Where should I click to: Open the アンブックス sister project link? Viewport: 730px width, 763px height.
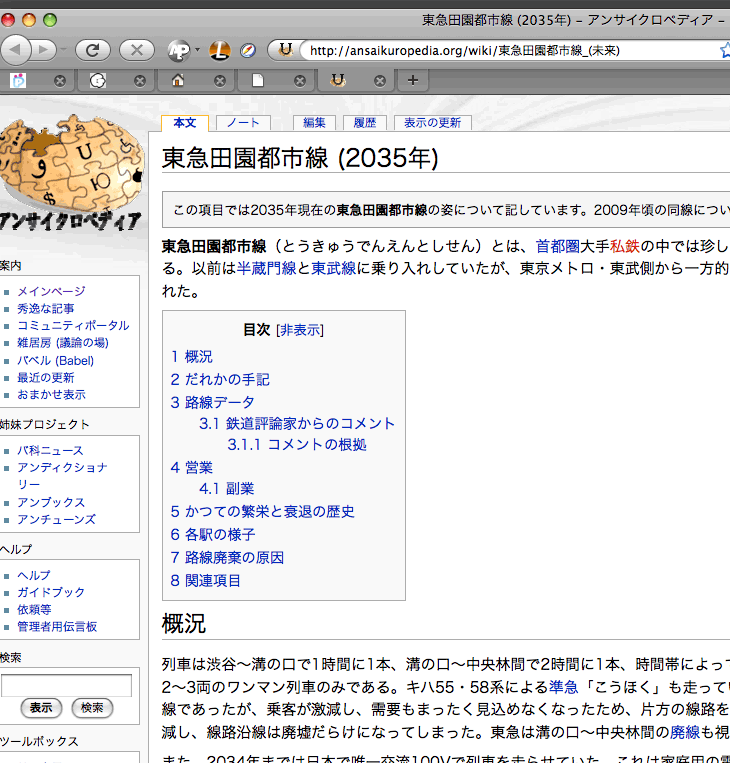coord(51,502)
